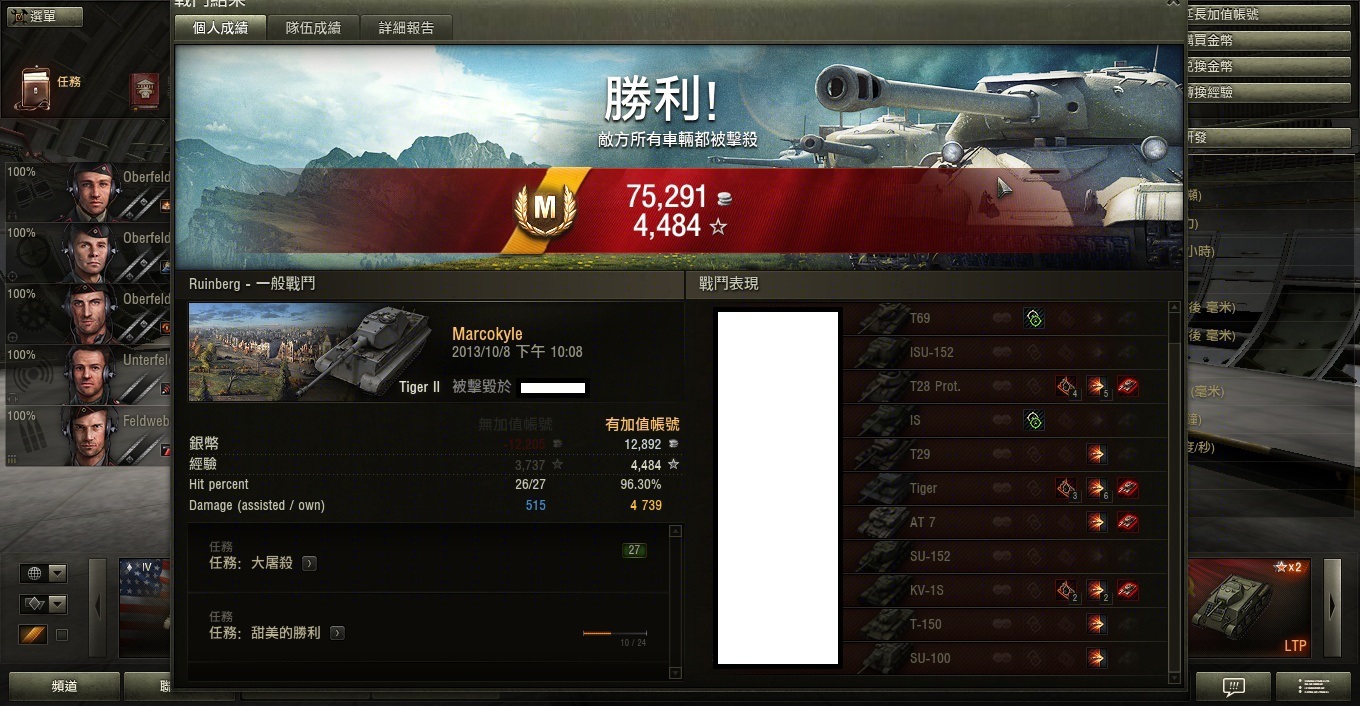Switch to the 隊伍成績 tab

(x=313, y=28)
